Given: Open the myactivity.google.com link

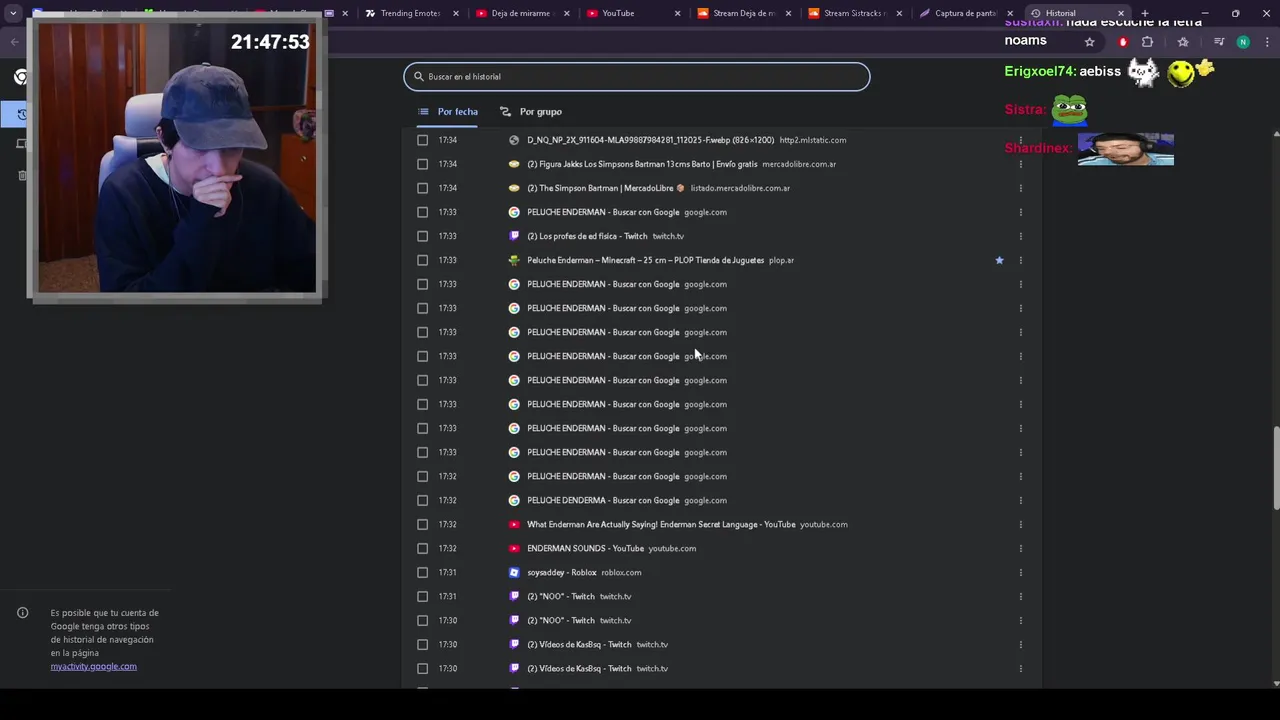Looking at the screenshot, I should point(94,666).
